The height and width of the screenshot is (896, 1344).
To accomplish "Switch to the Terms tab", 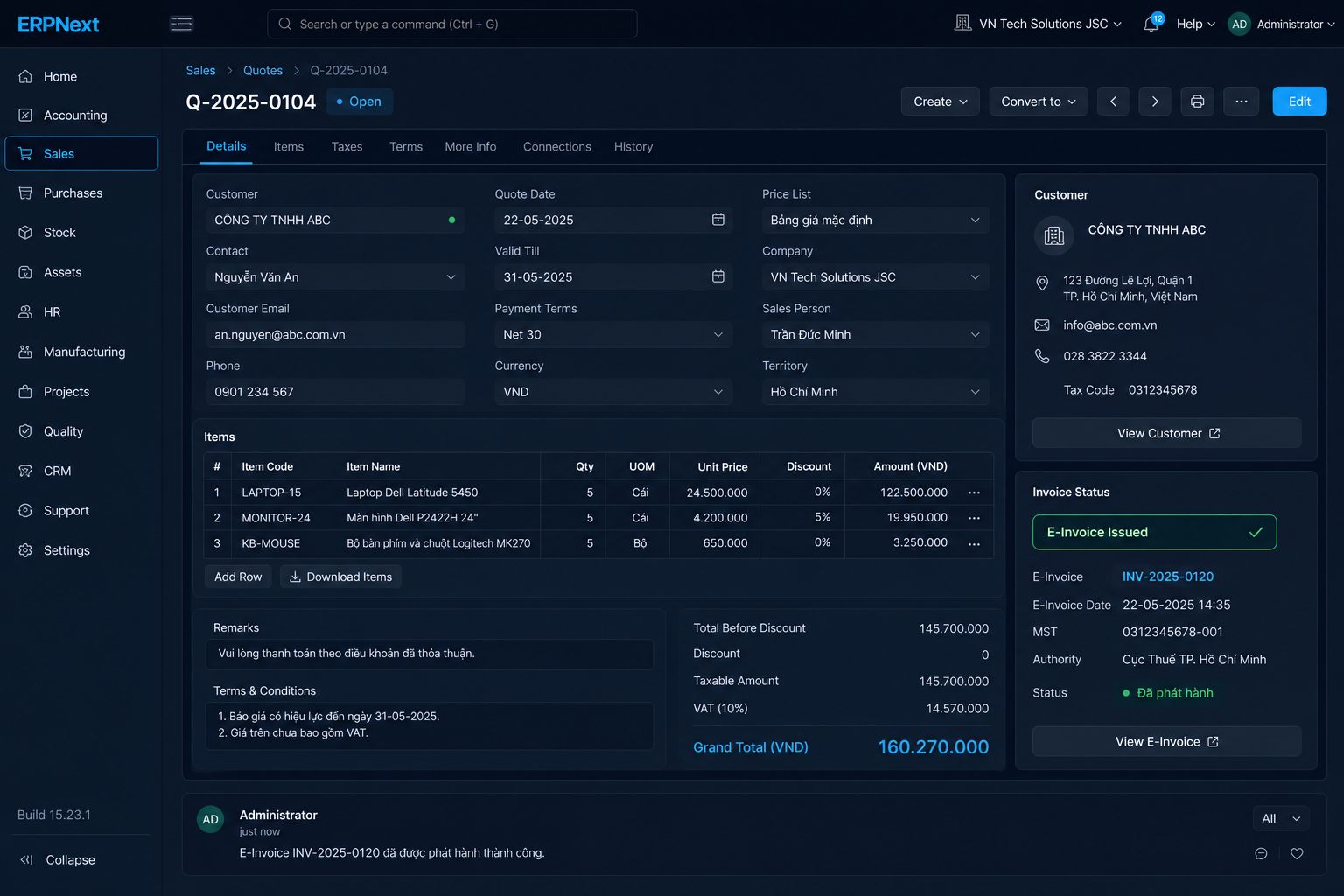I will pyautogui.click(x=406, y=146).
